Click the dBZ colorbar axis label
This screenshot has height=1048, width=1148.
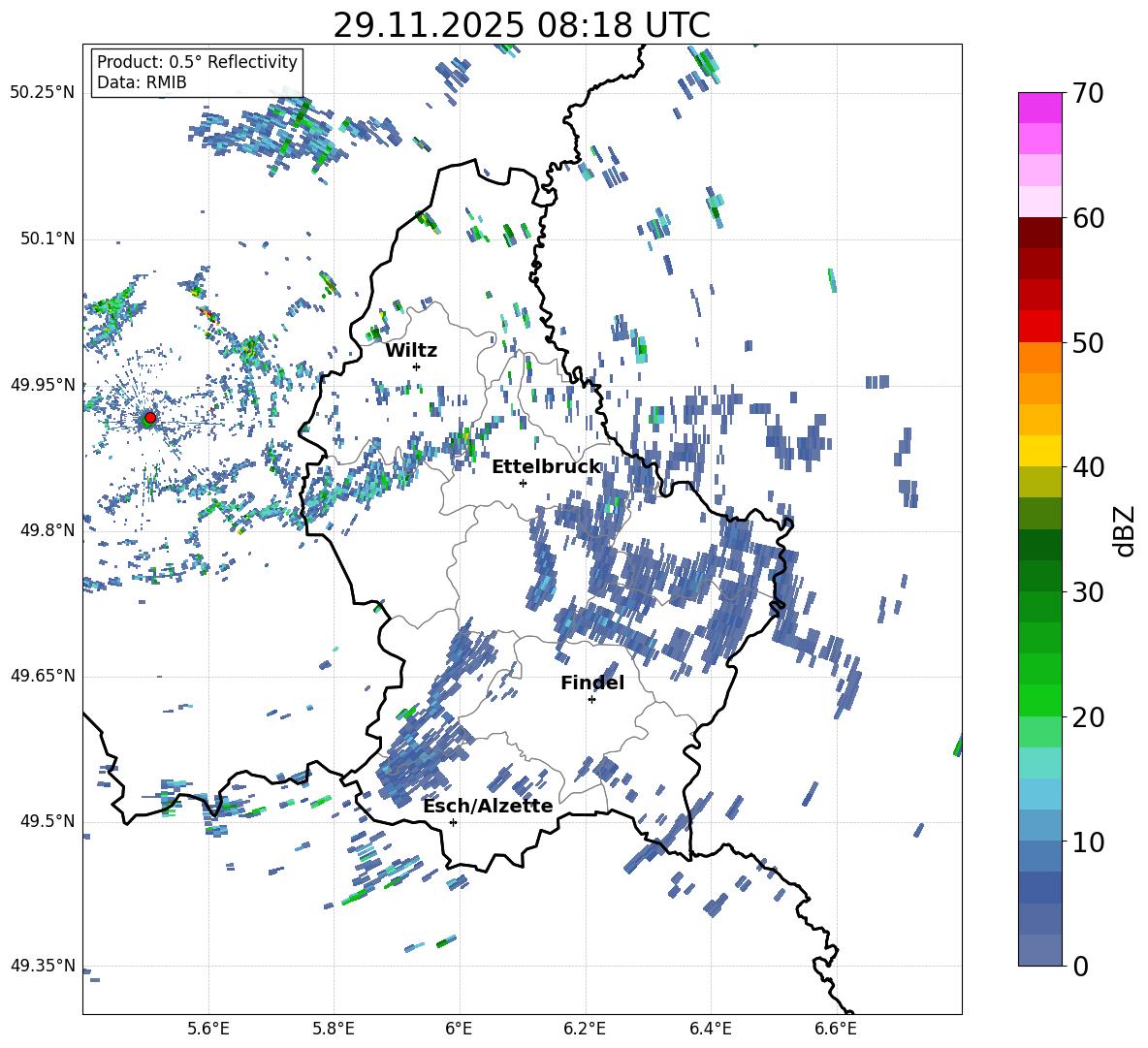click(x=1124, y=530)
